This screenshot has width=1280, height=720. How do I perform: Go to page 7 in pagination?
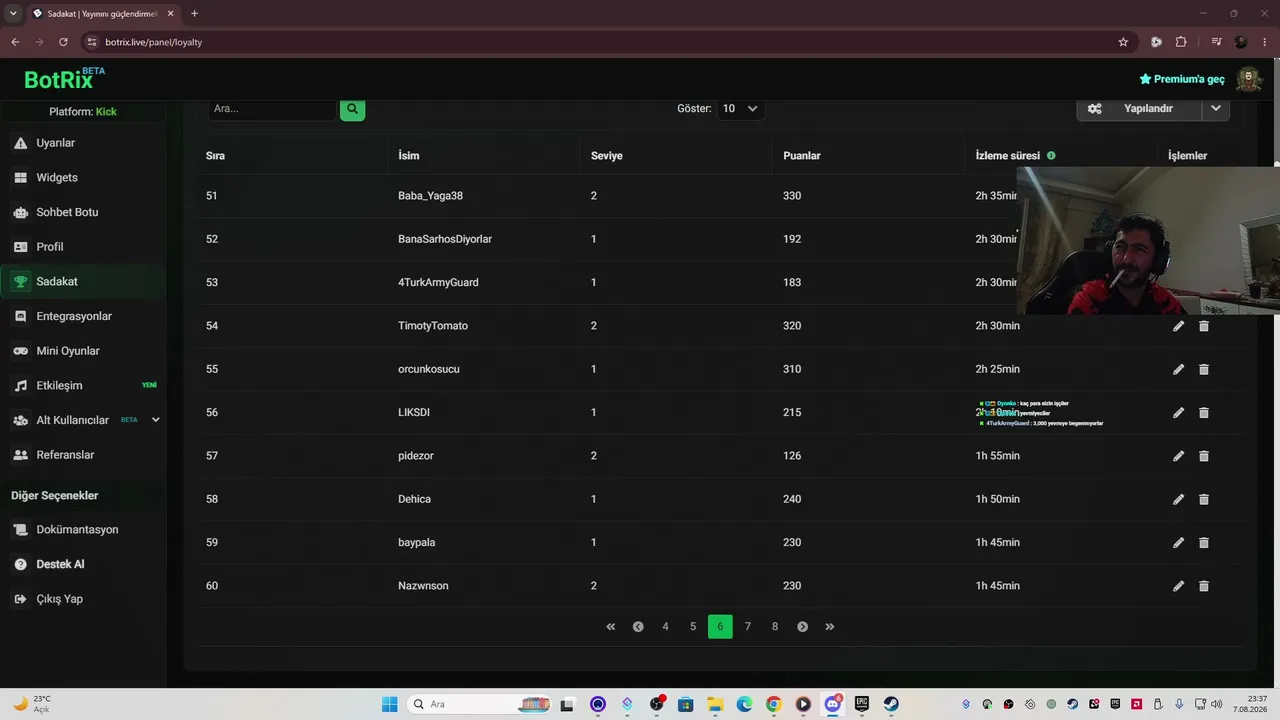click(747, 627)
